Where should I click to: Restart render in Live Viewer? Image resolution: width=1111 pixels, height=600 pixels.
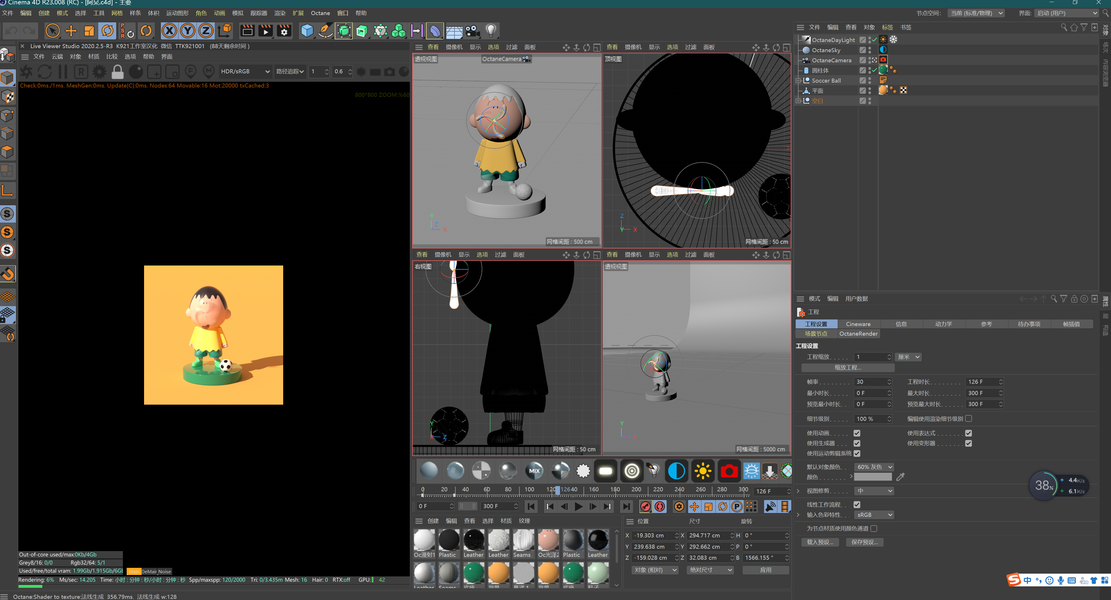pos(44,72)
